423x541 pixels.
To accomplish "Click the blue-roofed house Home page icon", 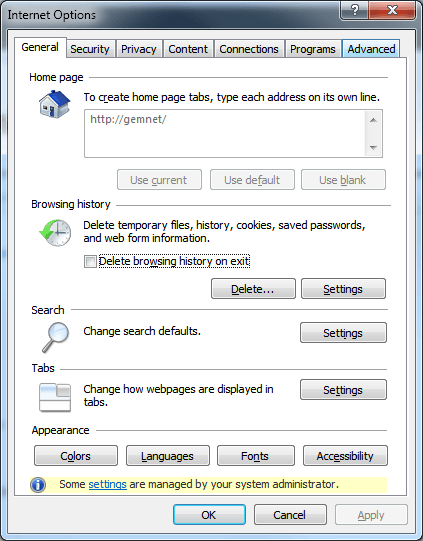I will (55, 104).
